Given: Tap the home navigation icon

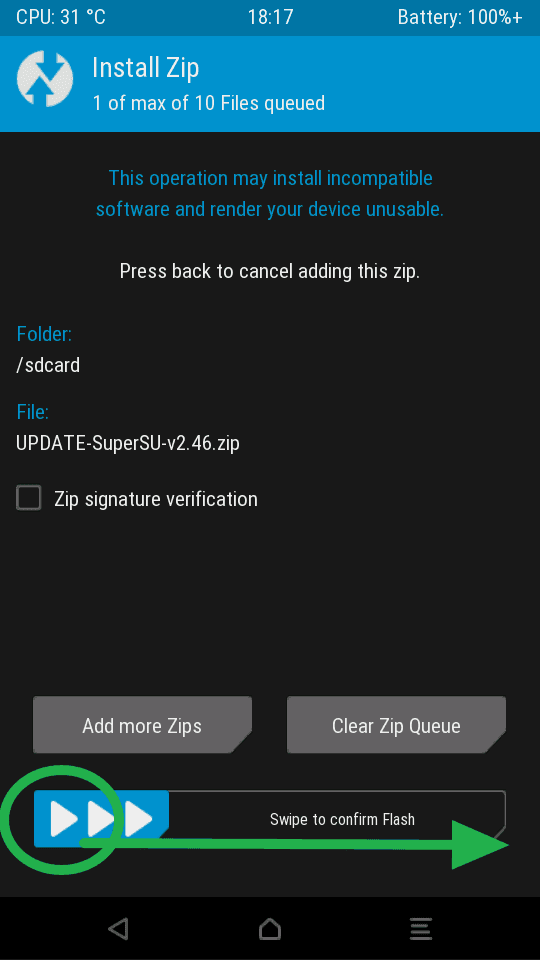Looking at the screenshot, I should click(269, 929).
